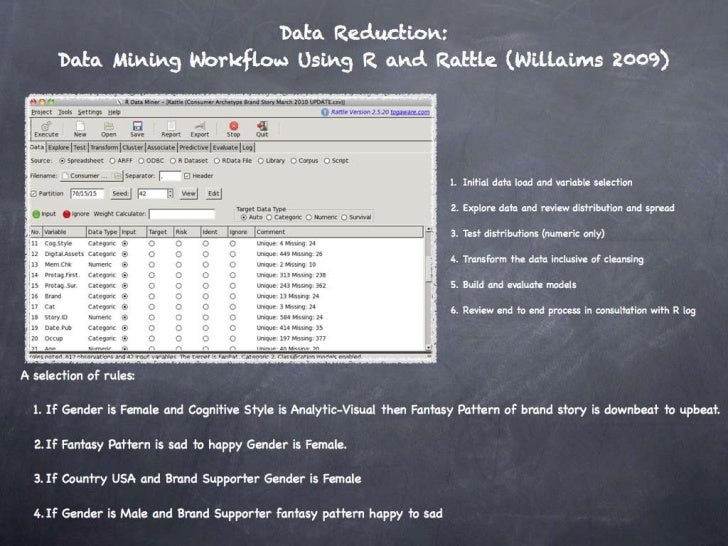Click the Separator input field

click(x=170, y=176)
